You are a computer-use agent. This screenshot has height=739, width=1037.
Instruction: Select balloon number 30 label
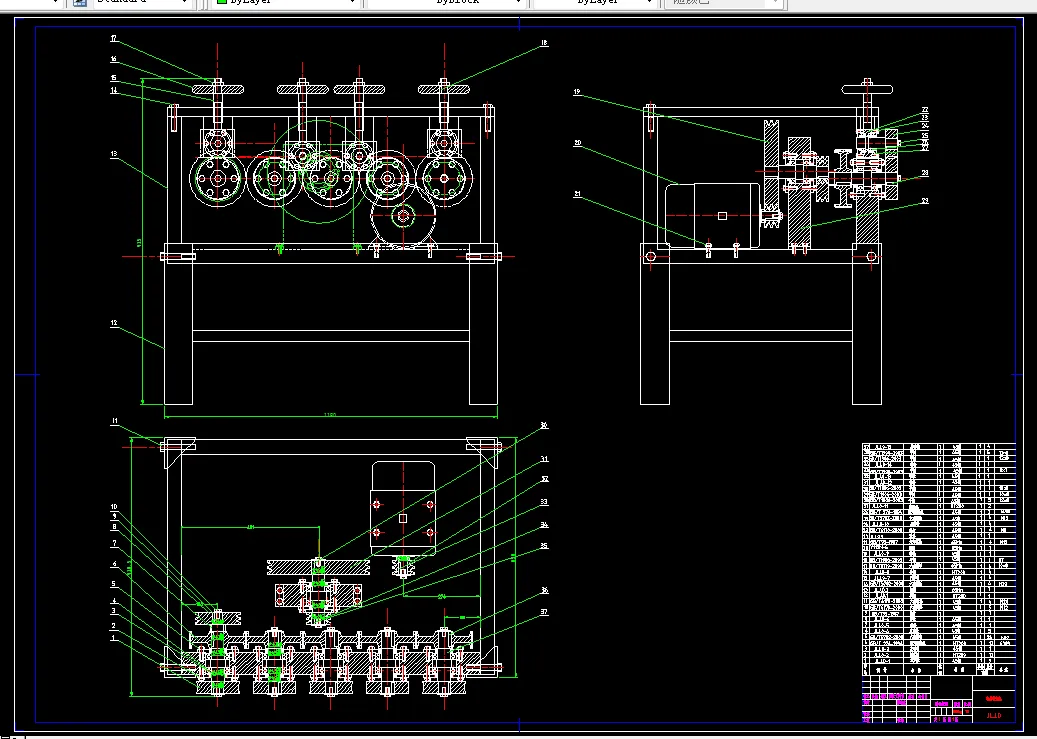pos(544,425)
